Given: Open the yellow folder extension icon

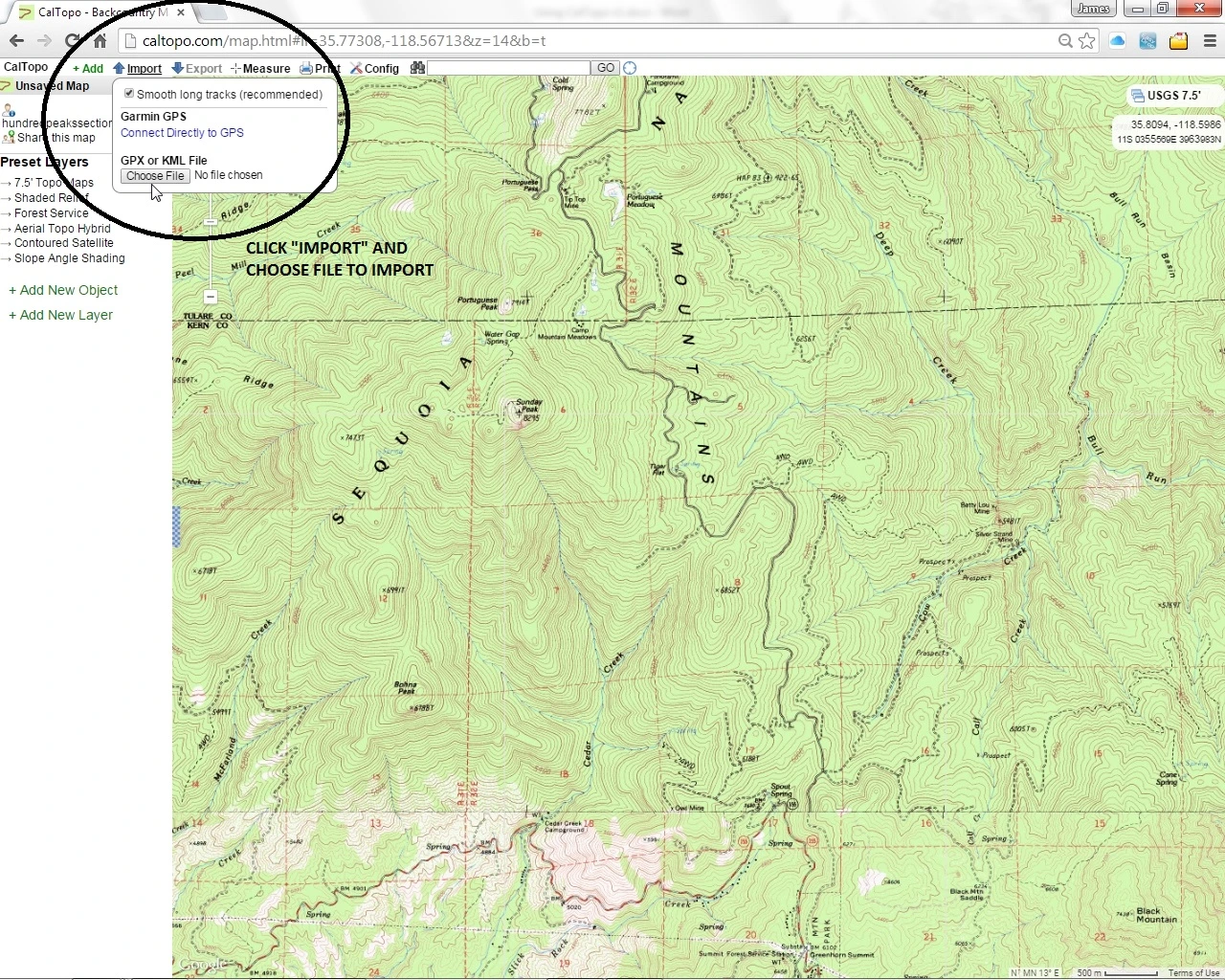Looking at the screenshot, I should click(1178, 40).
